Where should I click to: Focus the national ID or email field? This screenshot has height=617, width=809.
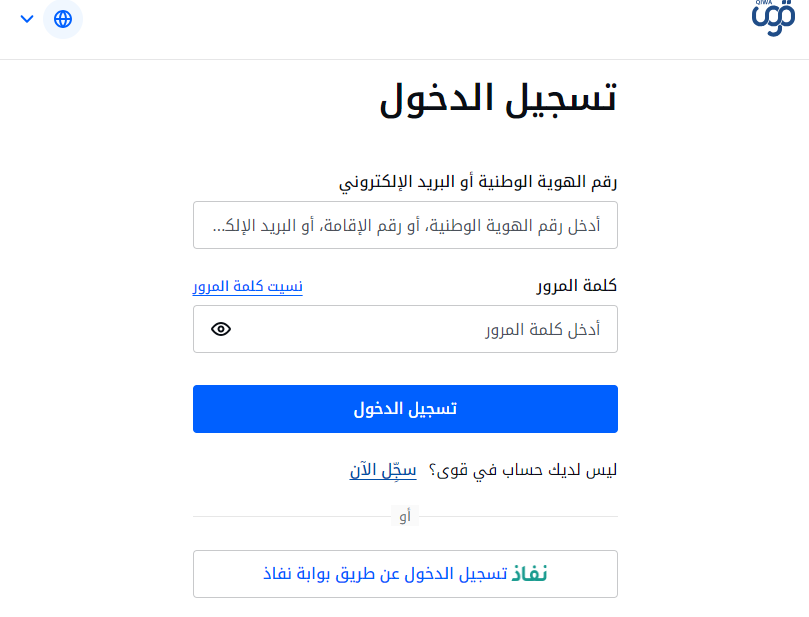[x=405, y=225]
